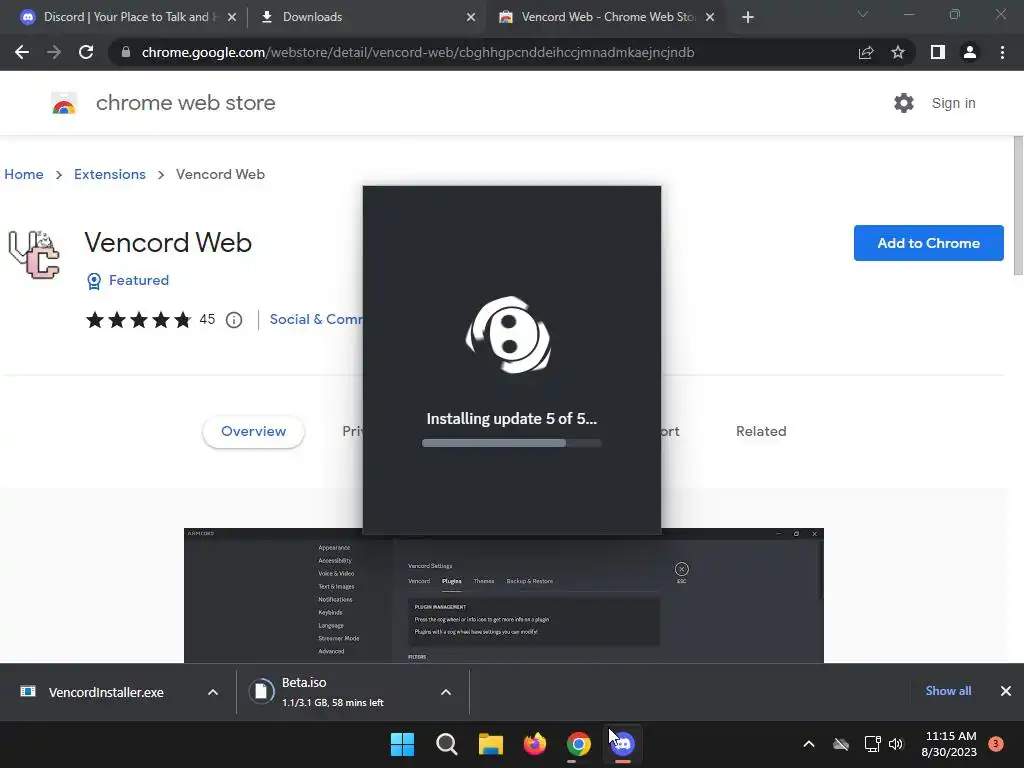Open the Chrome three-dot menu

pos(1002,52)
